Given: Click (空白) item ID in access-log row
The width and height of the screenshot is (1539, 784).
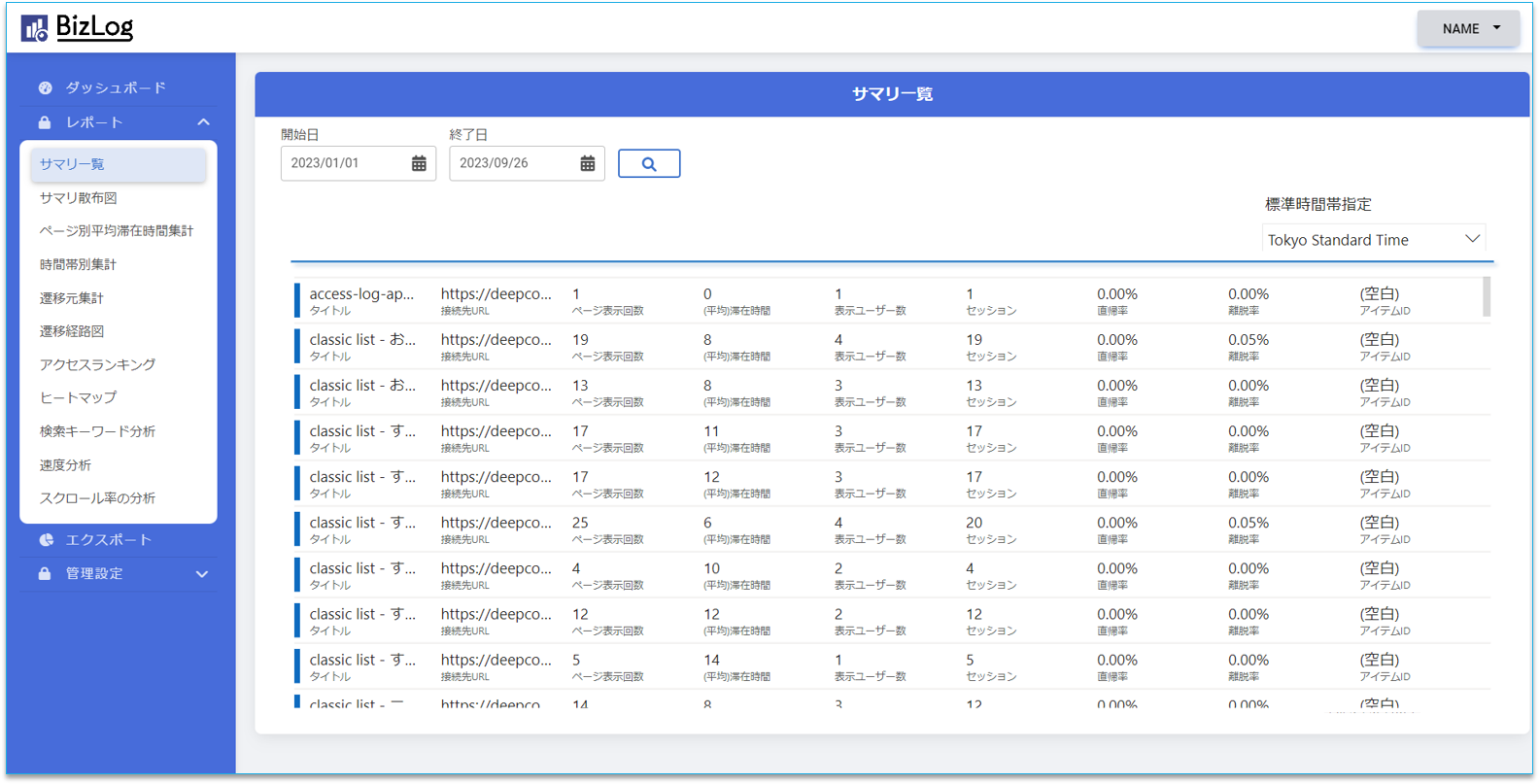Looking at the screenshot, I should click(x=1380, y=294).
